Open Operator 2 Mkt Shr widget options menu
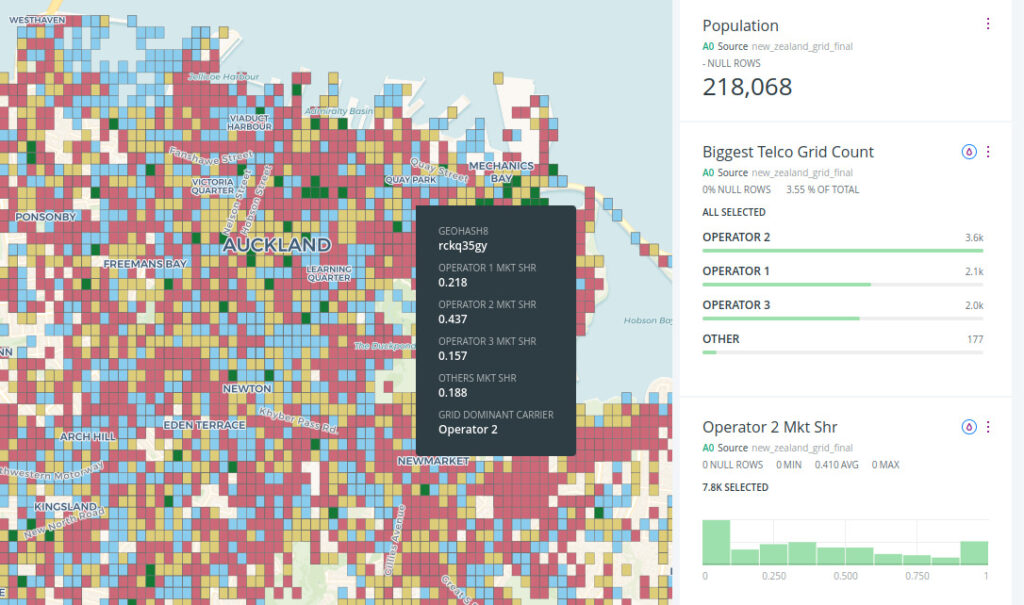Image resolution: width=1024 pixels, height=605 pixels. point(987,427)
